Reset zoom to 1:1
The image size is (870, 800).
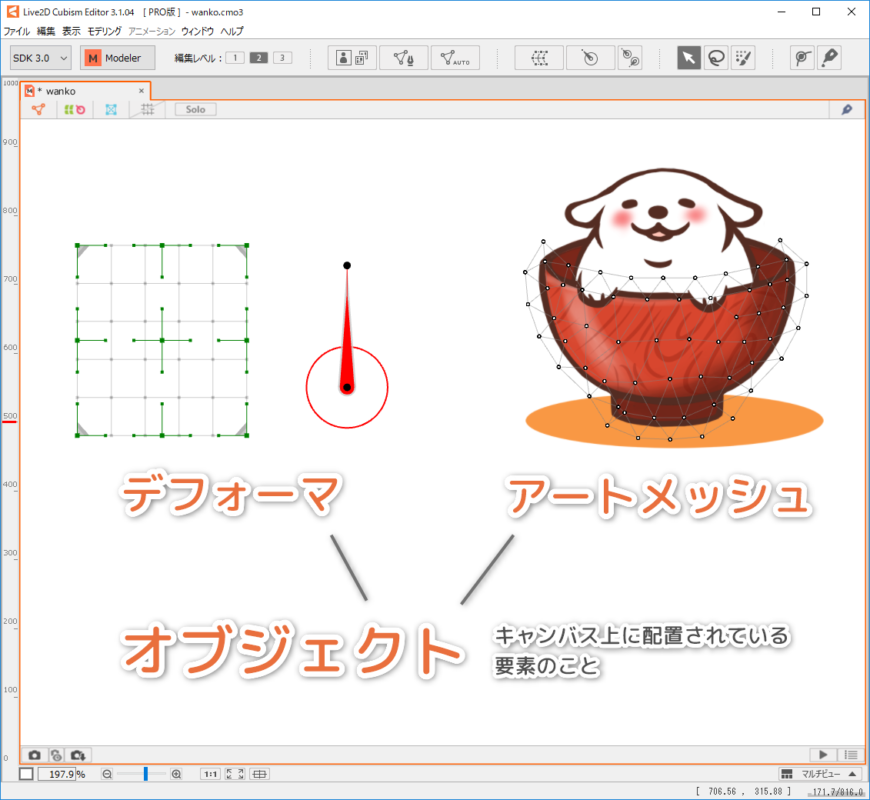click(210, 774)
